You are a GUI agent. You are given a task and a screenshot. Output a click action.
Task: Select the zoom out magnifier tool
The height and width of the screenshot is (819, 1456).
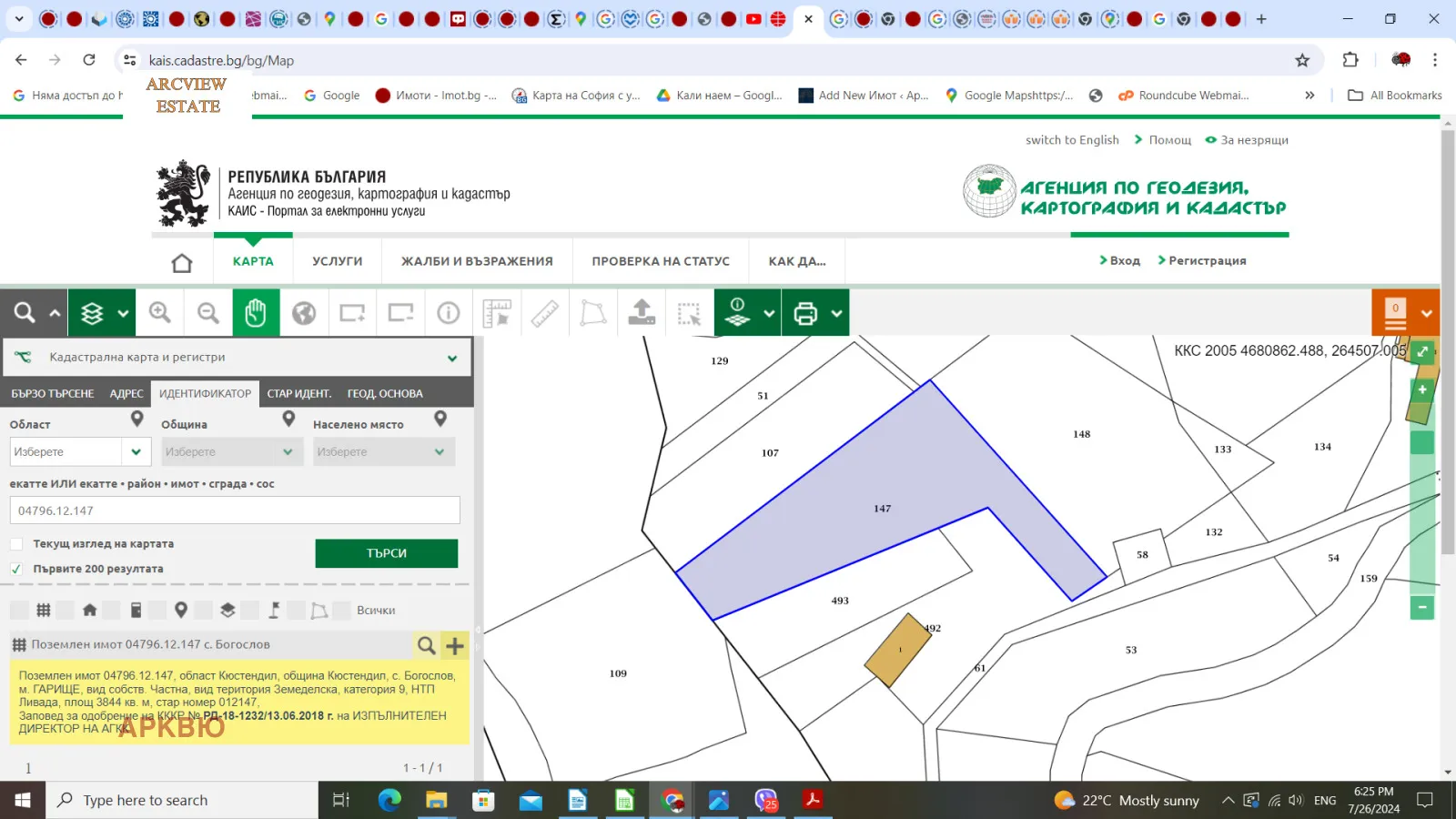click(208, 313)
